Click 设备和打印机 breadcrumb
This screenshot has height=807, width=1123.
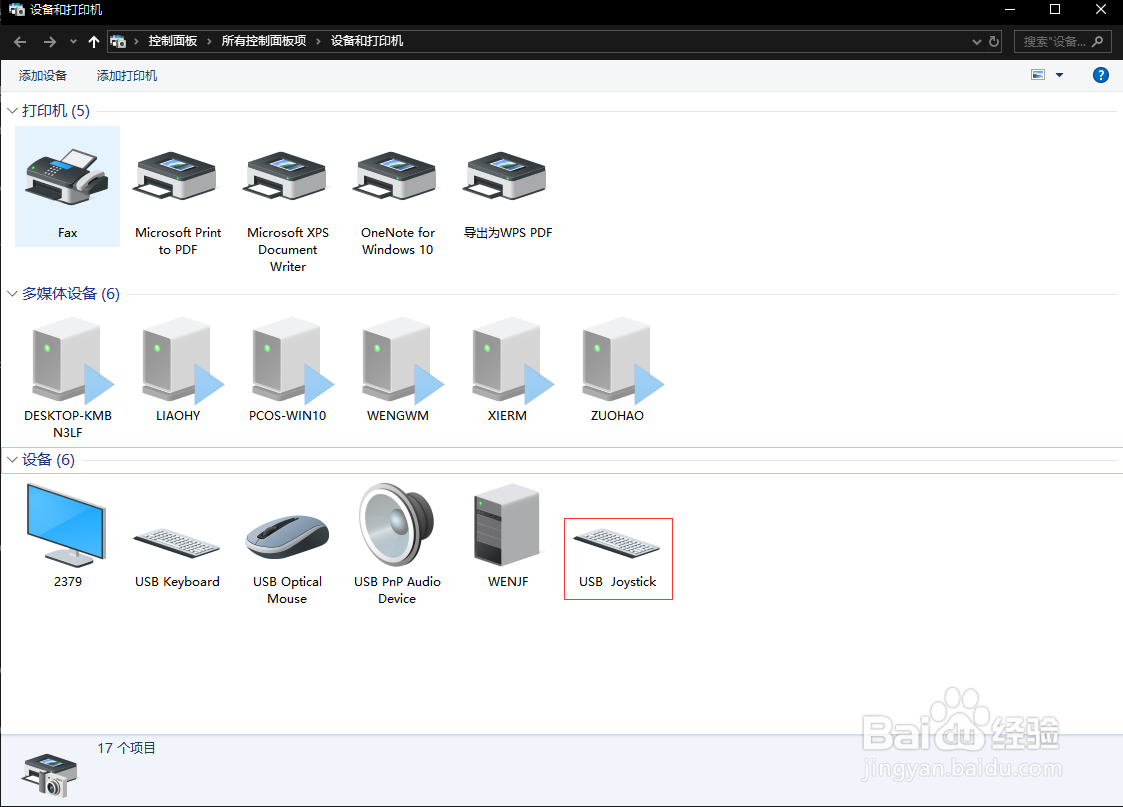tap(367, 42)
